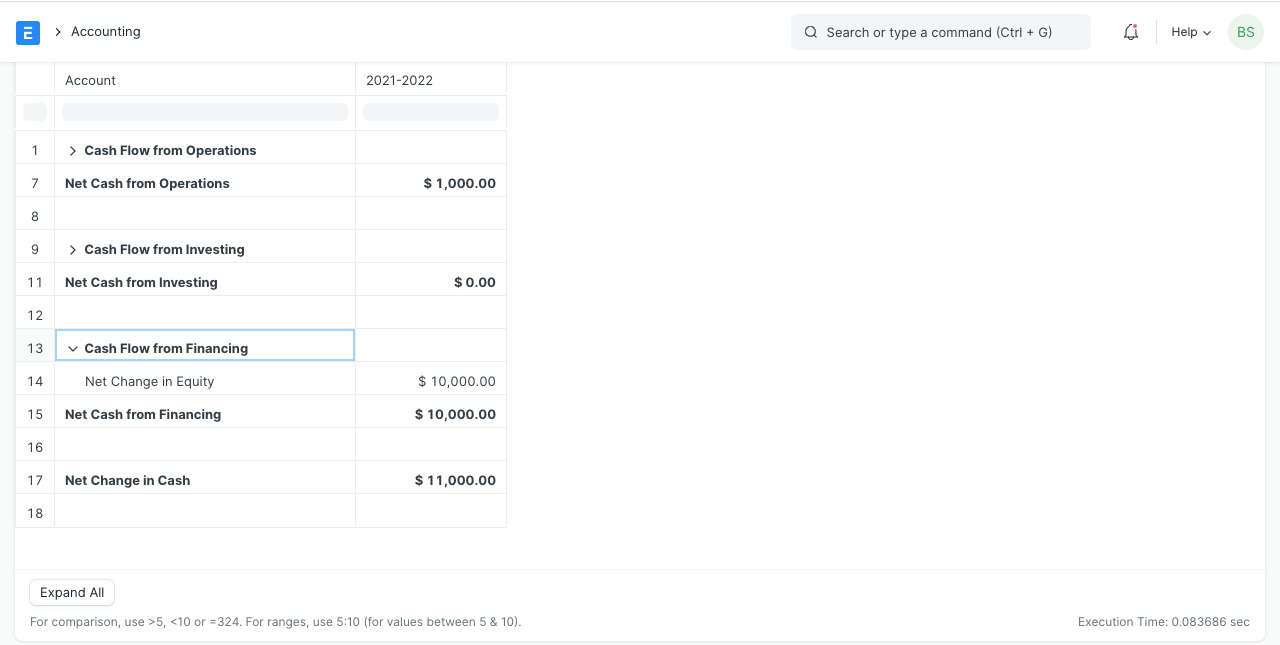Open notifications with the bell icon
The width and height of the screenshot is (1280, 645).
[x=1130, y=32]
